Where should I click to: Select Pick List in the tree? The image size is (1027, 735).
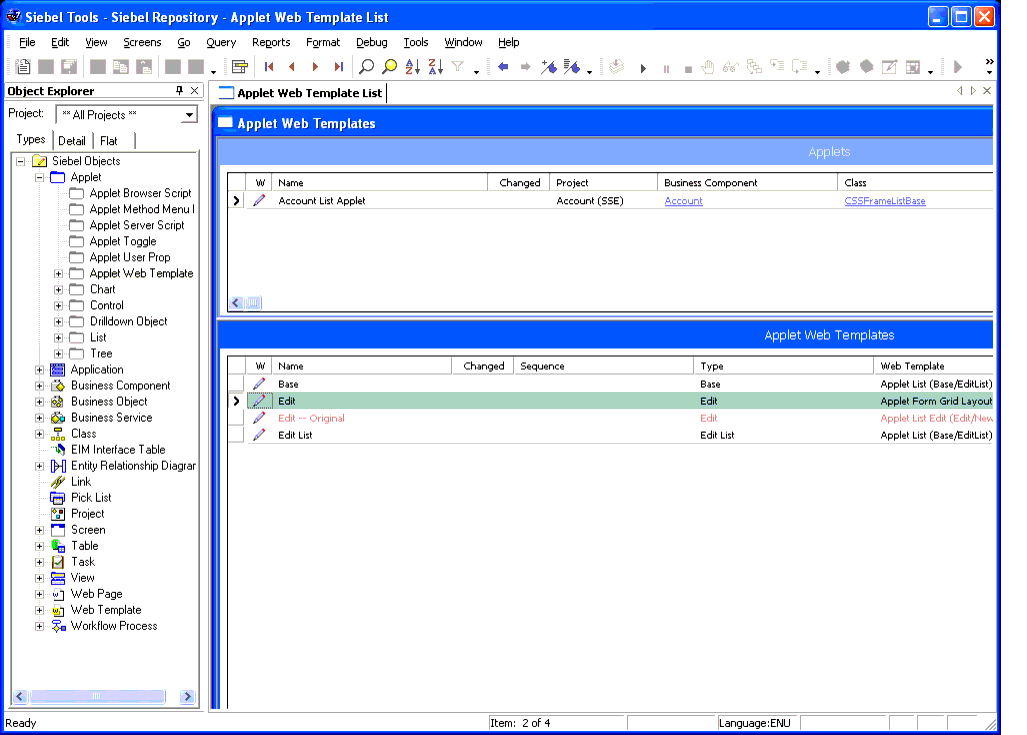[91, 498]
